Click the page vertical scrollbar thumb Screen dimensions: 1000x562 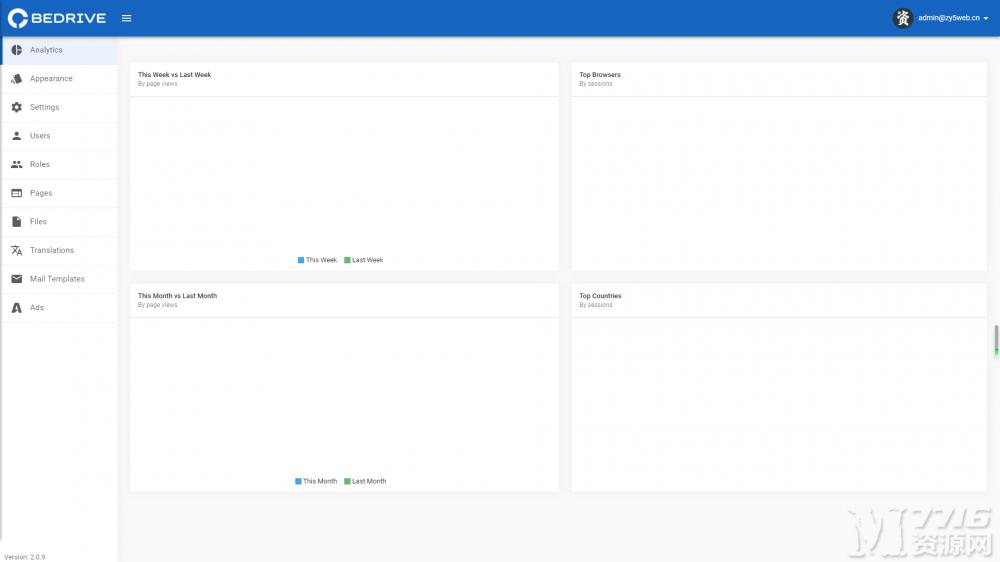[x=996, y=340]
